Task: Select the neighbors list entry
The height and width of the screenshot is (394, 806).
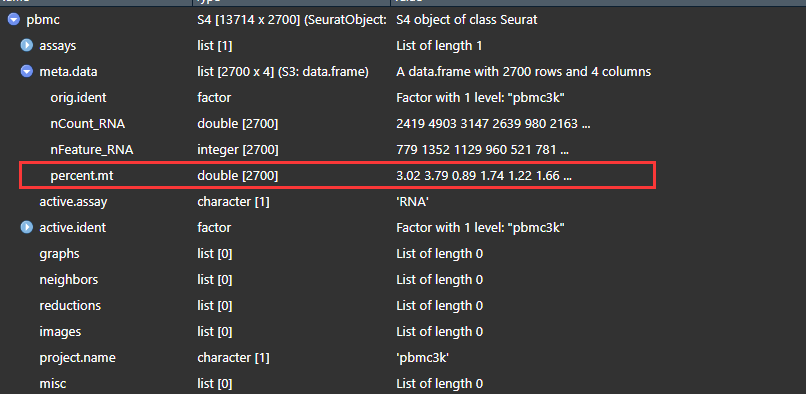Action: tap(403, 279)
